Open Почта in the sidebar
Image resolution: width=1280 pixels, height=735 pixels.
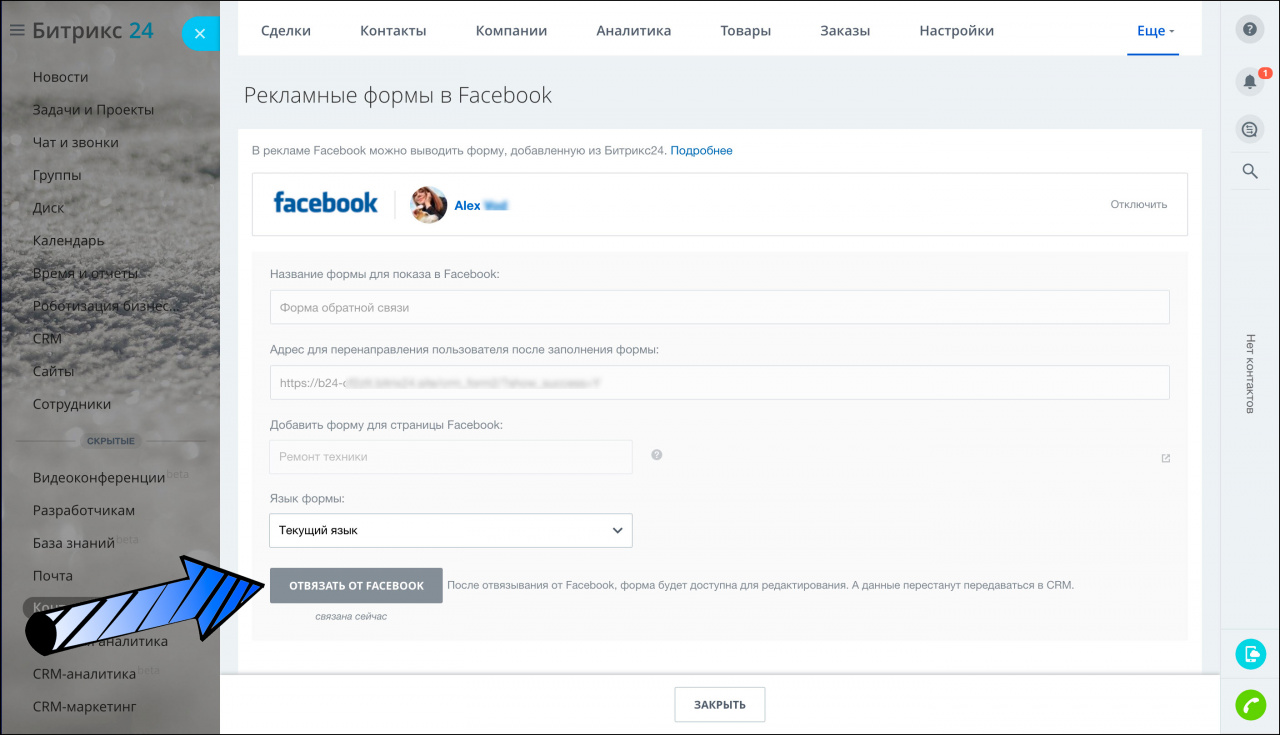(53, 576)
